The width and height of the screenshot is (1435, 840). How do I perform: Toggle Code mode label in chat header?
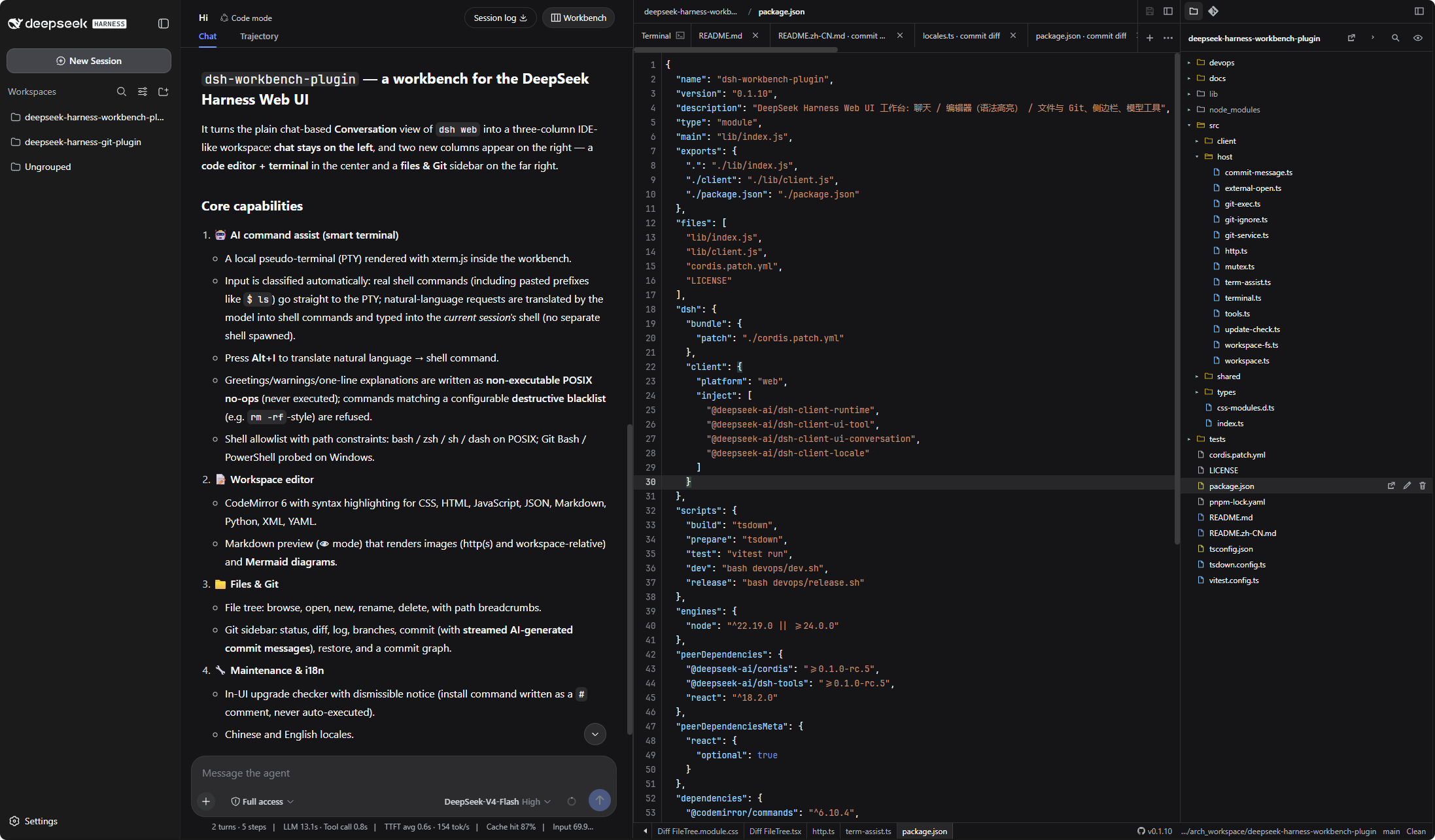[x=246, y=18]
